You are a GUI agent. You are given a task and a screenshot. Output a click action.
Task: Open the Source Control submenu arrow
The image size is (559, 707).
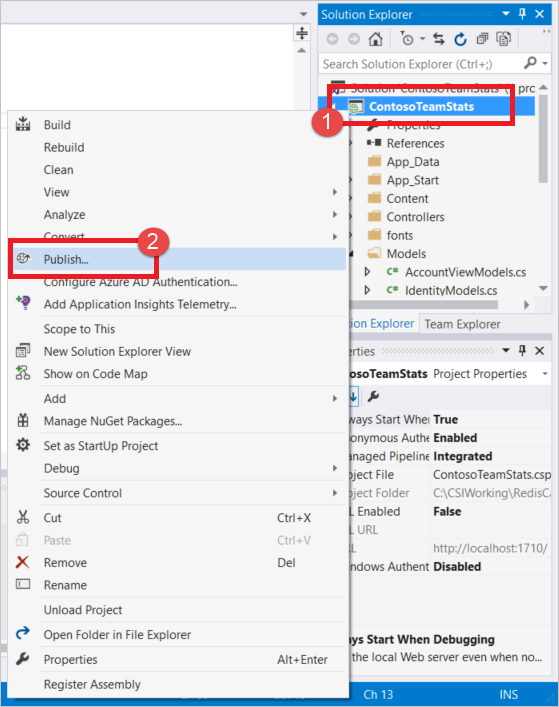click(x=335, y=493)
